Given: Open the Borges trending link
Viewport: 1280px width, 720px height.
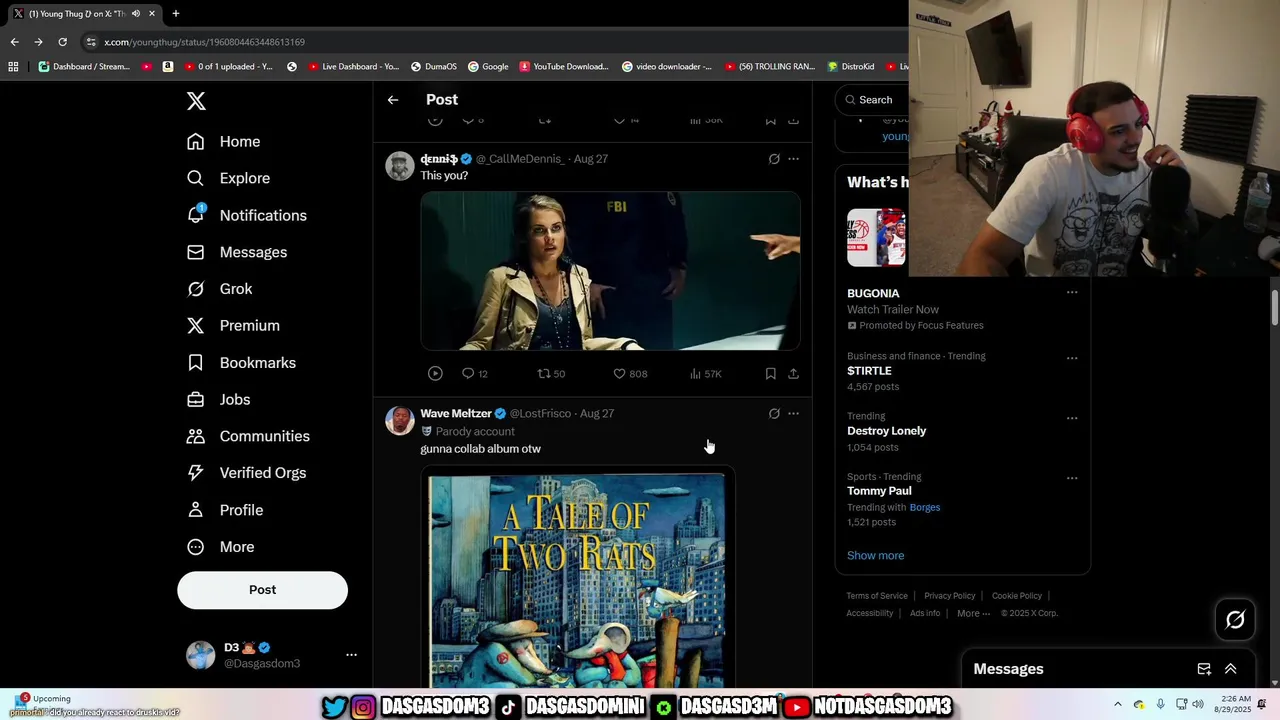Looking at the screenshot, I should pyautogui.click(x=925, y=507).
